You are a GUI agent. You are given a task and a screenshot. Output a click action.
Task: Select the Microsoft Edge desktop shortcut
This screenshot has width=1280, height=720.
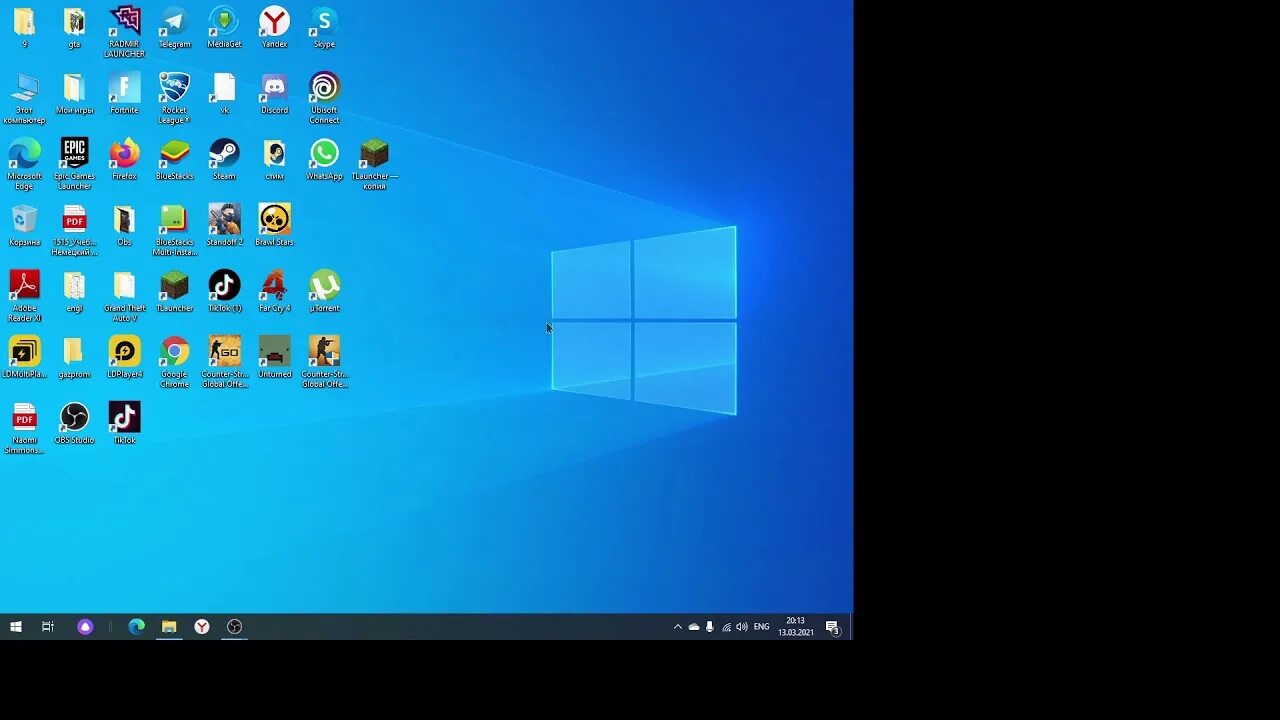coord(24,163)
